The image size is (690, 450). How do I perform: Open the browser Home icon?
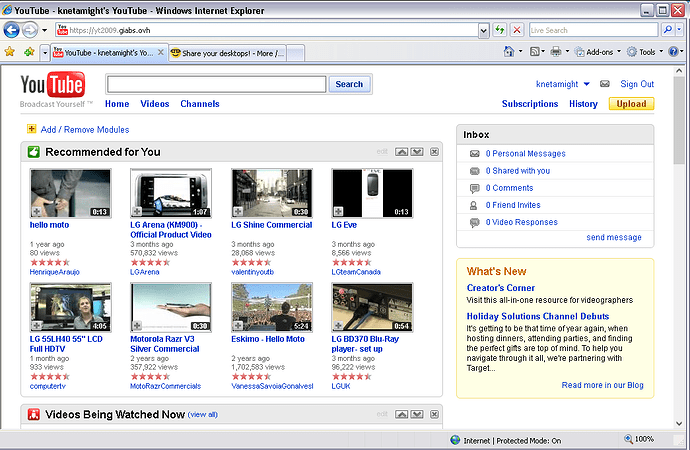coord(509,52)
